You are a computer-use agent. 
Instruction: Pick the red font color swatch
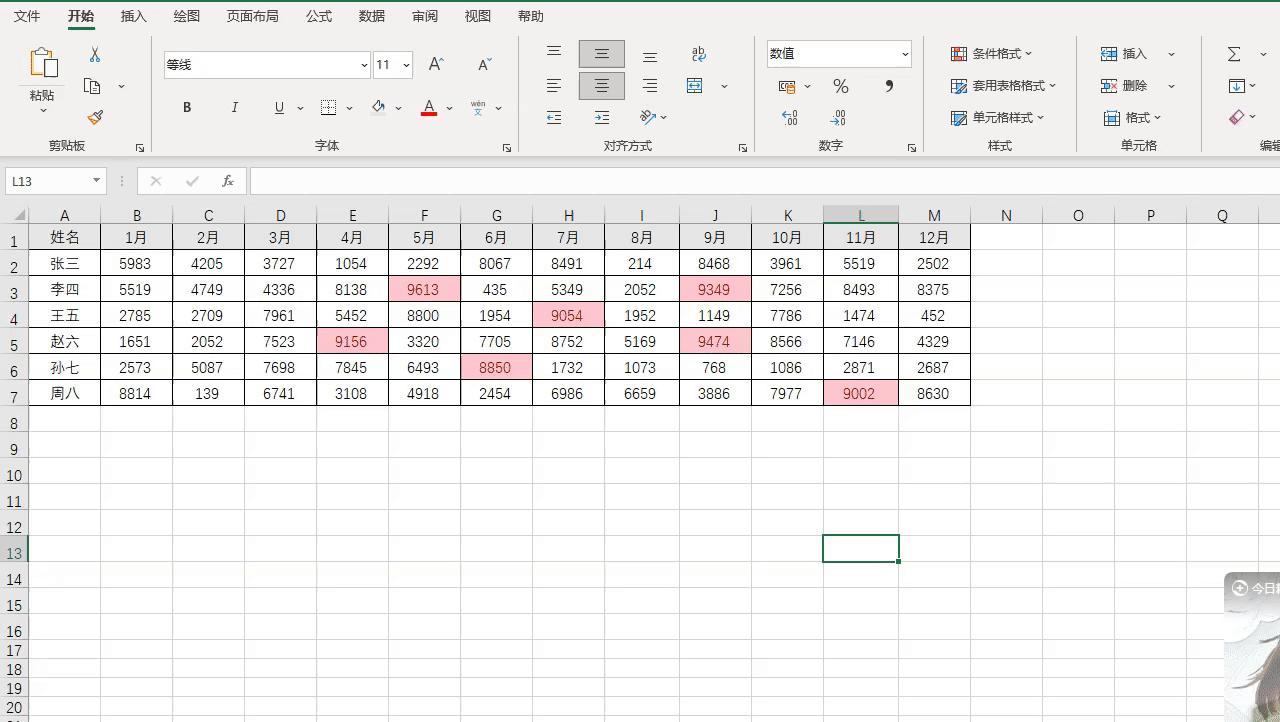(x=427, y=114)
